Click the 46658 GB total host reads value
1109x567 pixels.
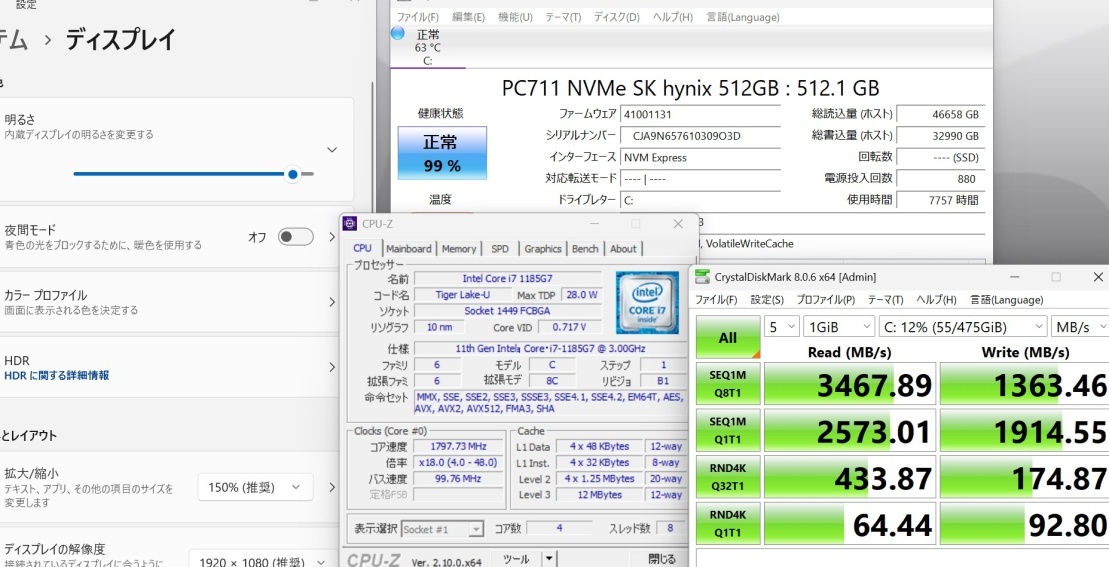click(x=941, y=115)
